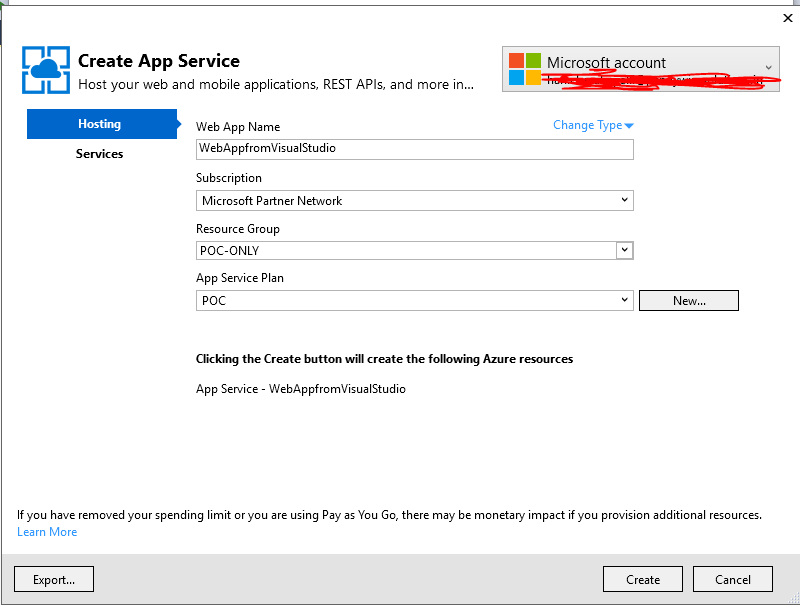Click the 'App Service Plan' field label

(x=240, y=278)
